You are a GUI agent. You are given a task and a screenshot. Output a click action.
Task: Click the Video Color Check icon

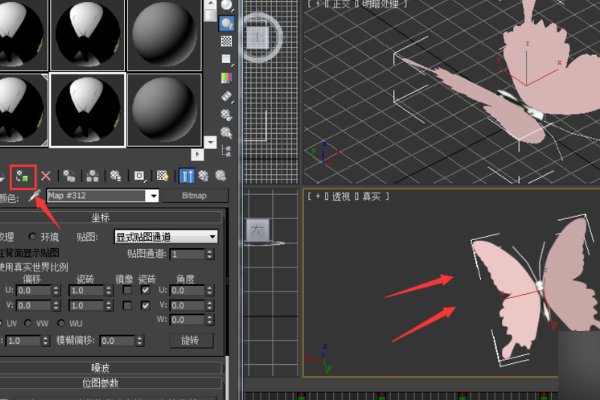pyautogui.click(x=227, y=78)
